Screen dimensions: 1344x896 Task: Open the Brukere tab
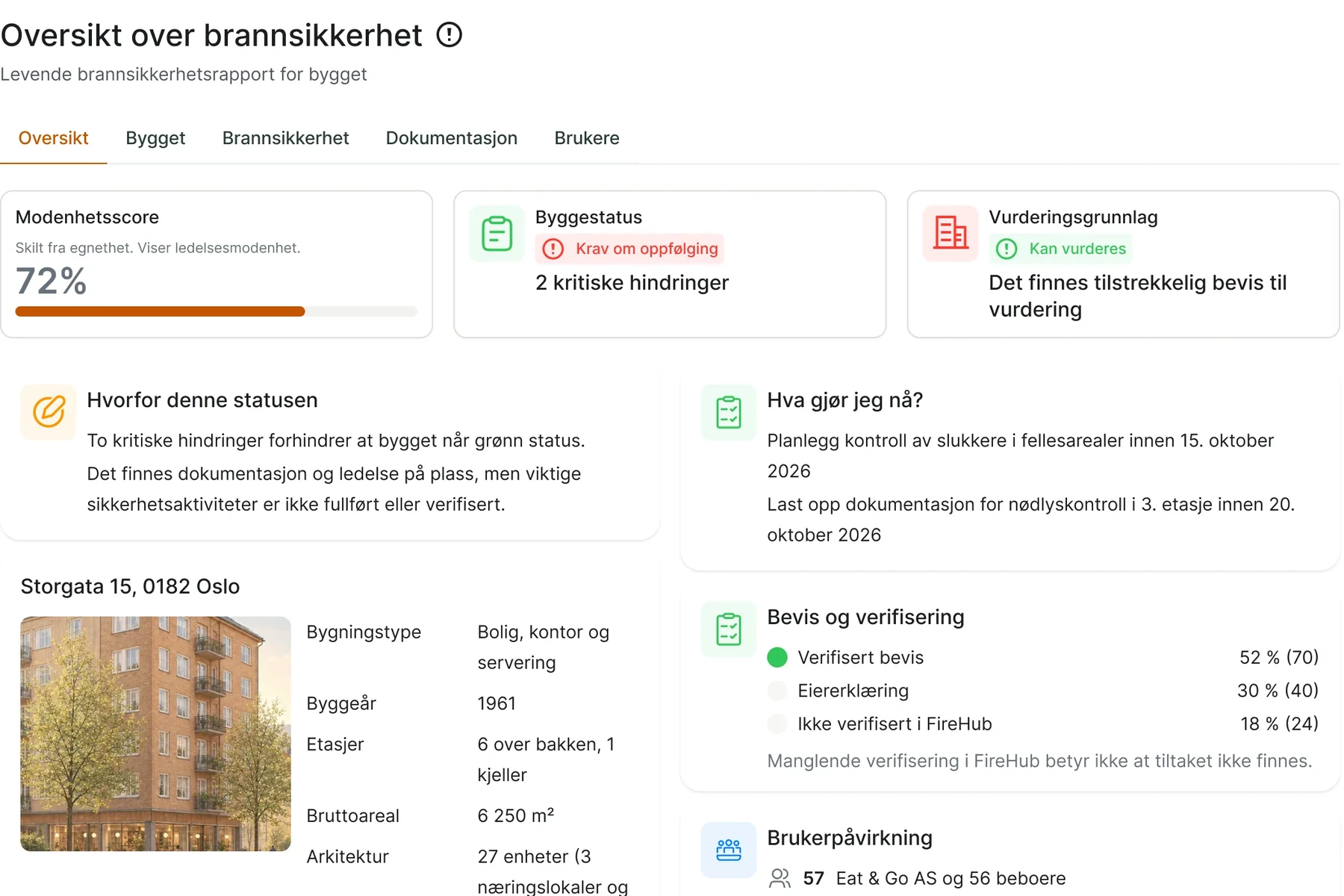pos(587,138)
